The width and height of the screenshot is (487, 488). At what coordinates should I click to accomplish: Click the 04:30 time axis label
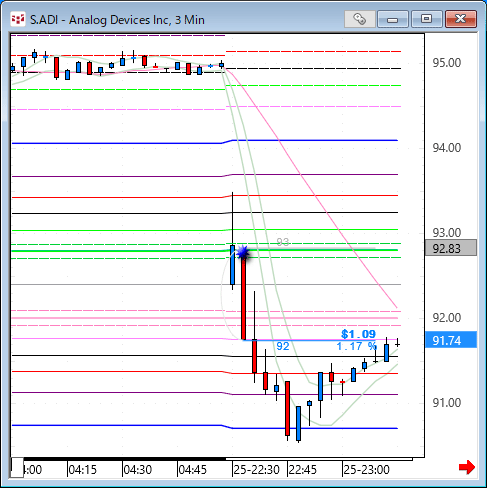click(x=138, y=470)
